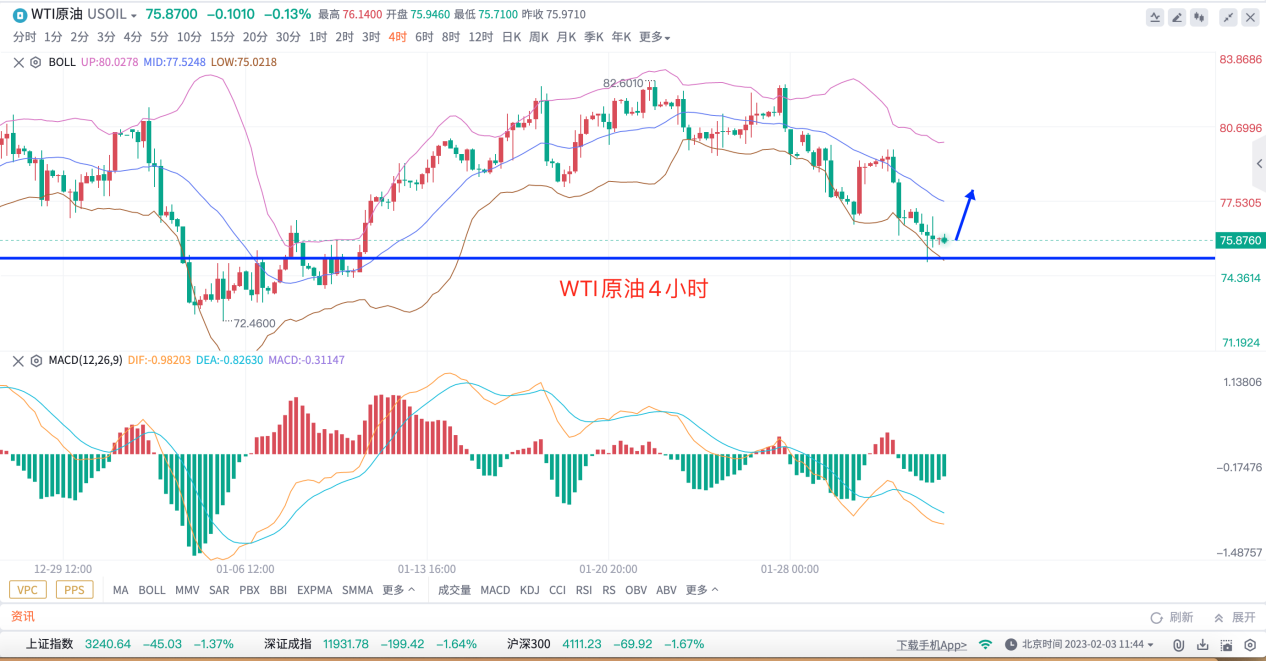The width and height of the screenshot is (1266, 661).
Task: Select MACD in bottom indicator list
Action: [x=495, y=590]
